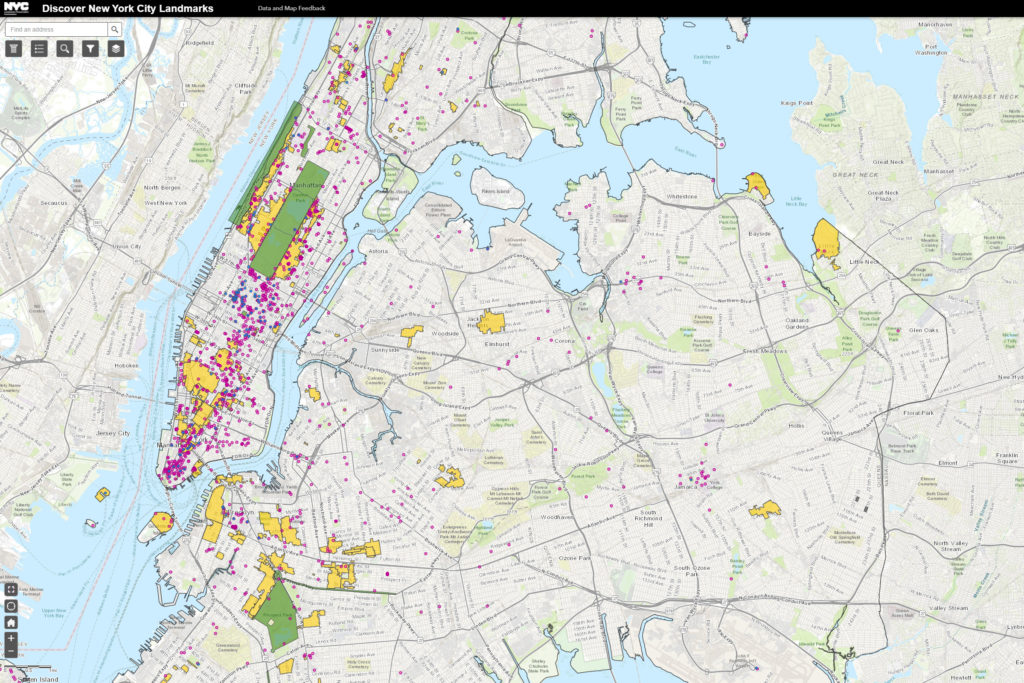The width and height of the screenshot is (1024, 683).
Task: Open the magnifier query tool in toolbar
Action: (x=65, y=48)
